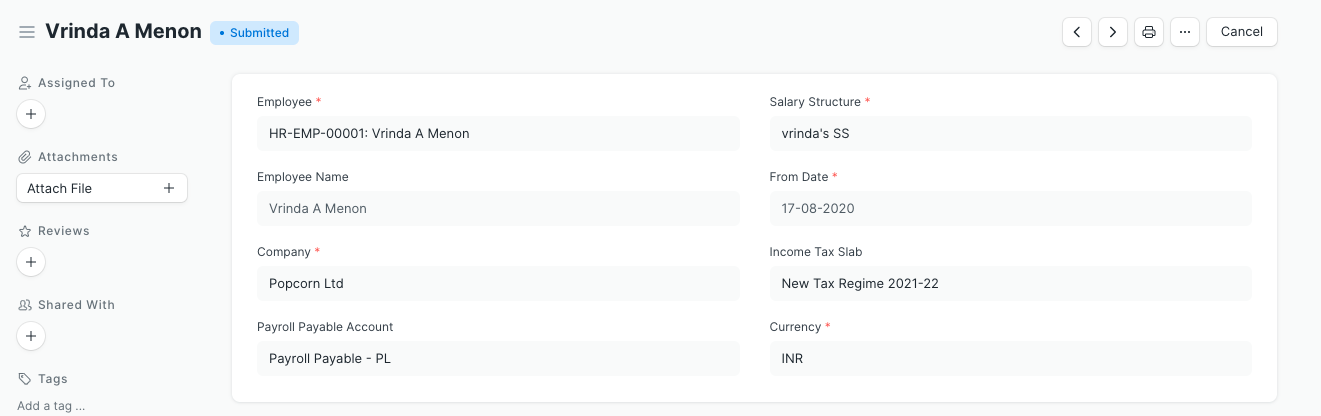
Task: Select the Company field Popcorn Ltd
Action: point(497,283)
